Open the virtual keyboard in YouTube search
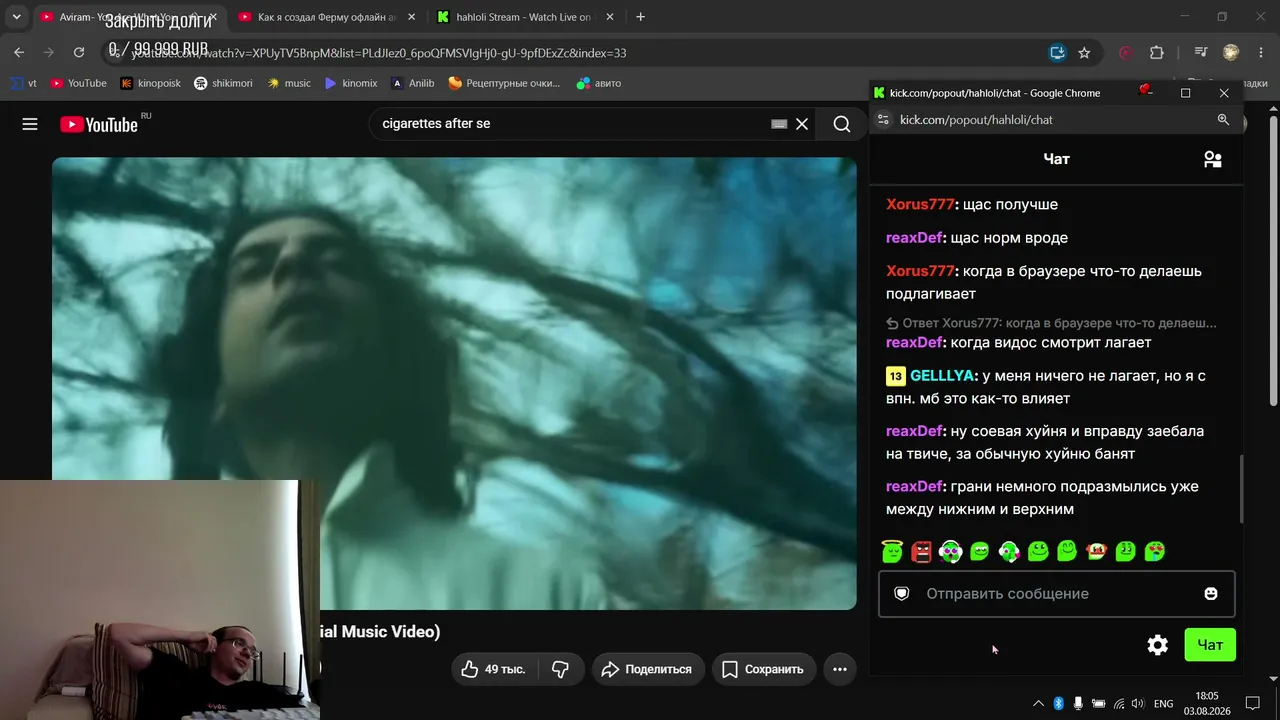The height and width of the screenshot is (720, 1280). (779, 124)
